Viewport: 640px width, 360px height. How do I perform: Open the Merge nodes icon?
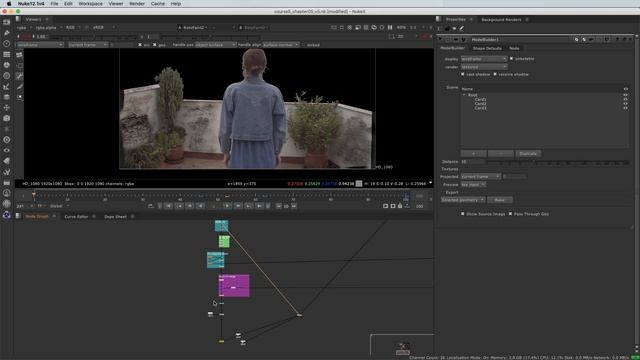pyautogui.click(x=7, y=97)
